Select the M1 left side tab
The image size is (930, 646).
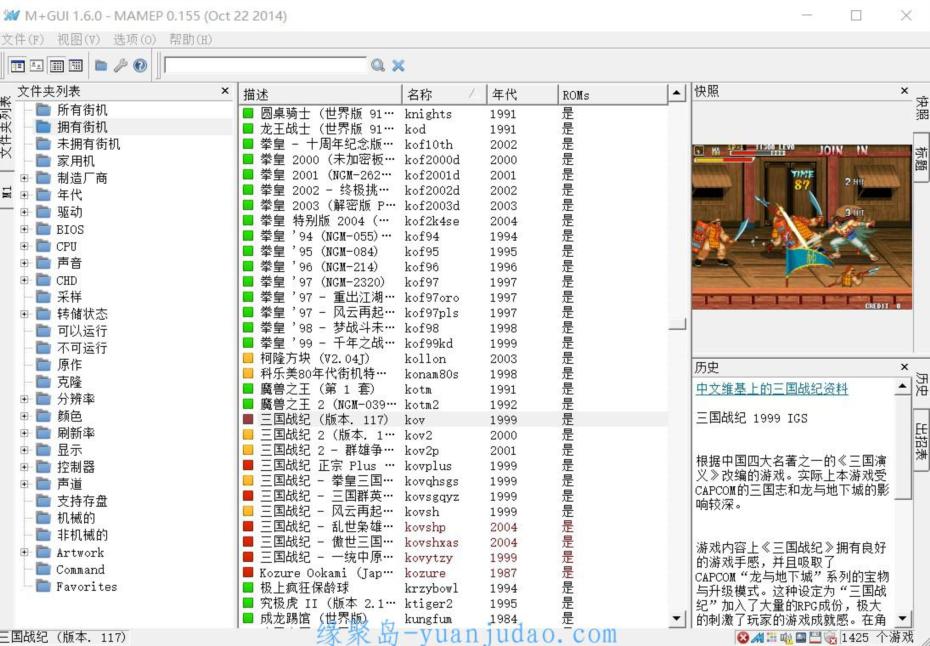click(7, 190)
